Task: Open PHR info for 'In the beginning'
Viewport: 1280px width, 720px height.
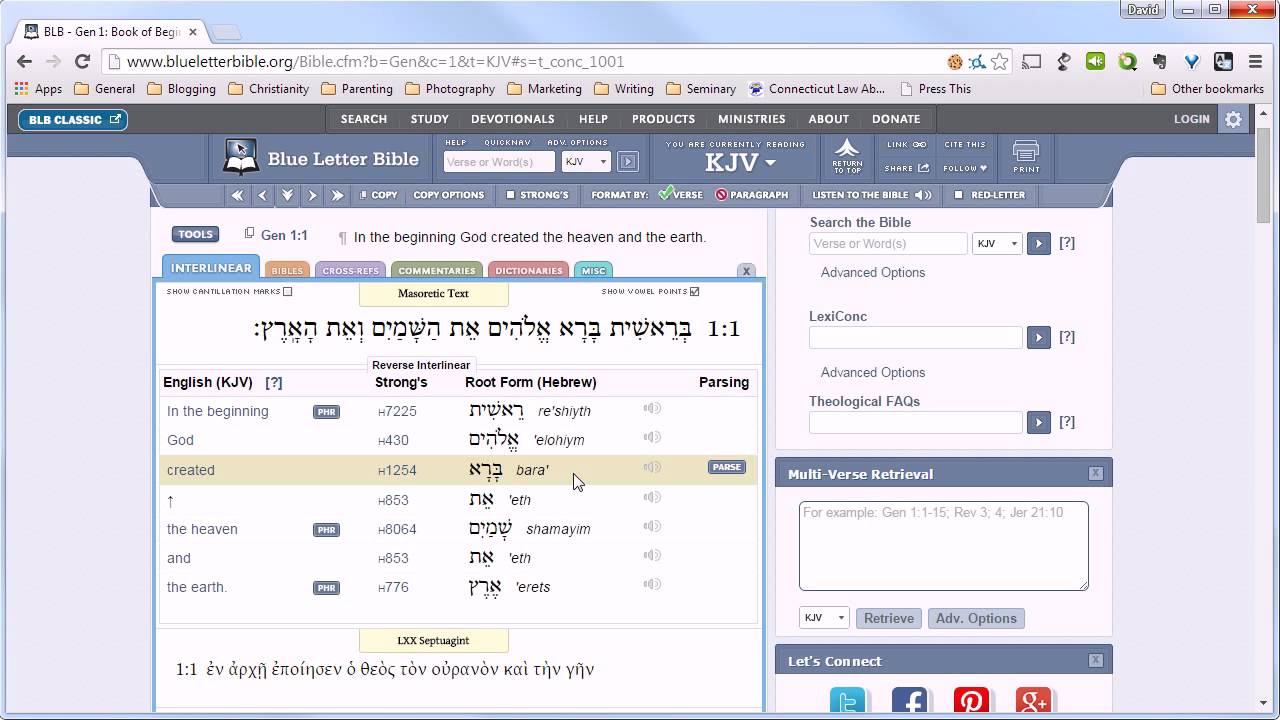Action: (x=326, y=412)
